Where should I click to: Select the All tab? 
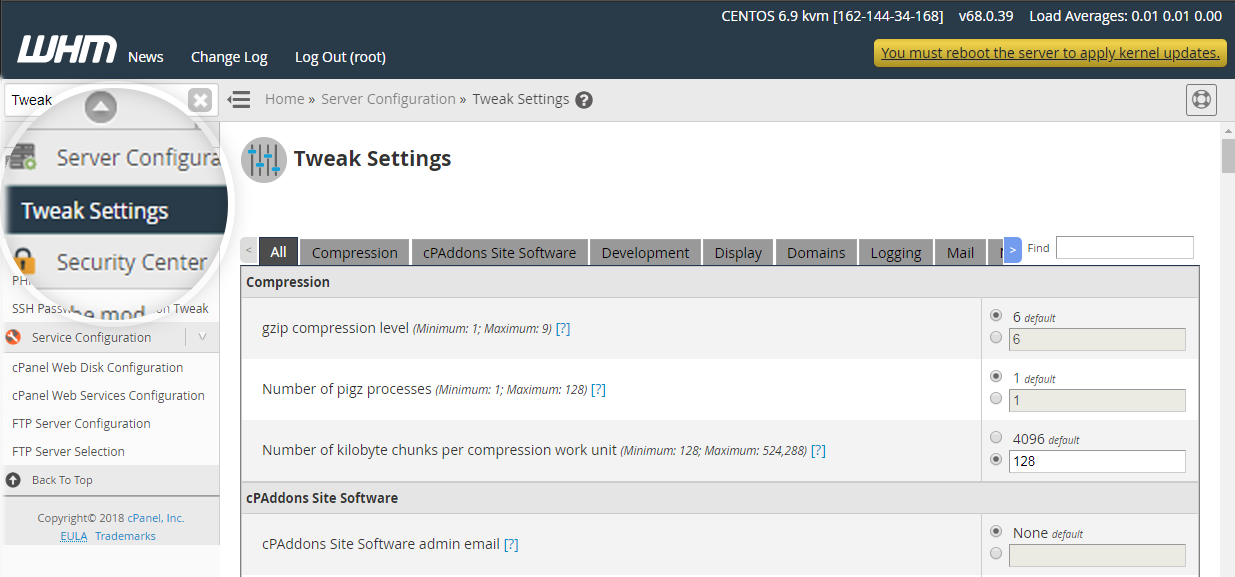(278, 252)
